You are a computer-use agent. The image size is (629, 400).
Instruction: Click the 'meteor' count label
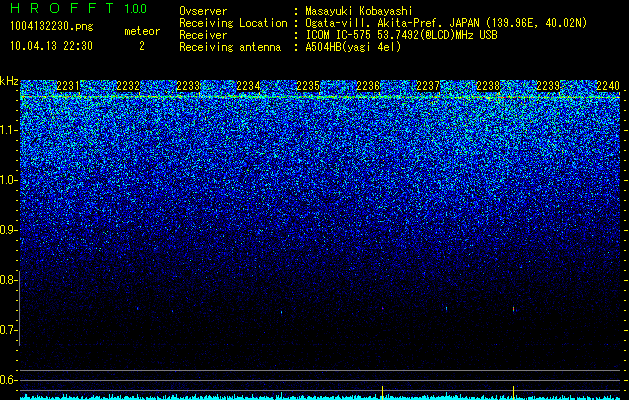point(142,31)
